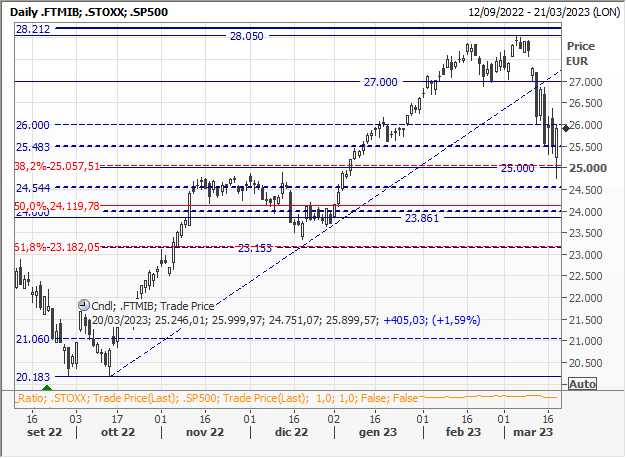Click the 23.861 support level label
Image resolution: width=626 pixels, height=458 pixels.
tap(423, 217)
